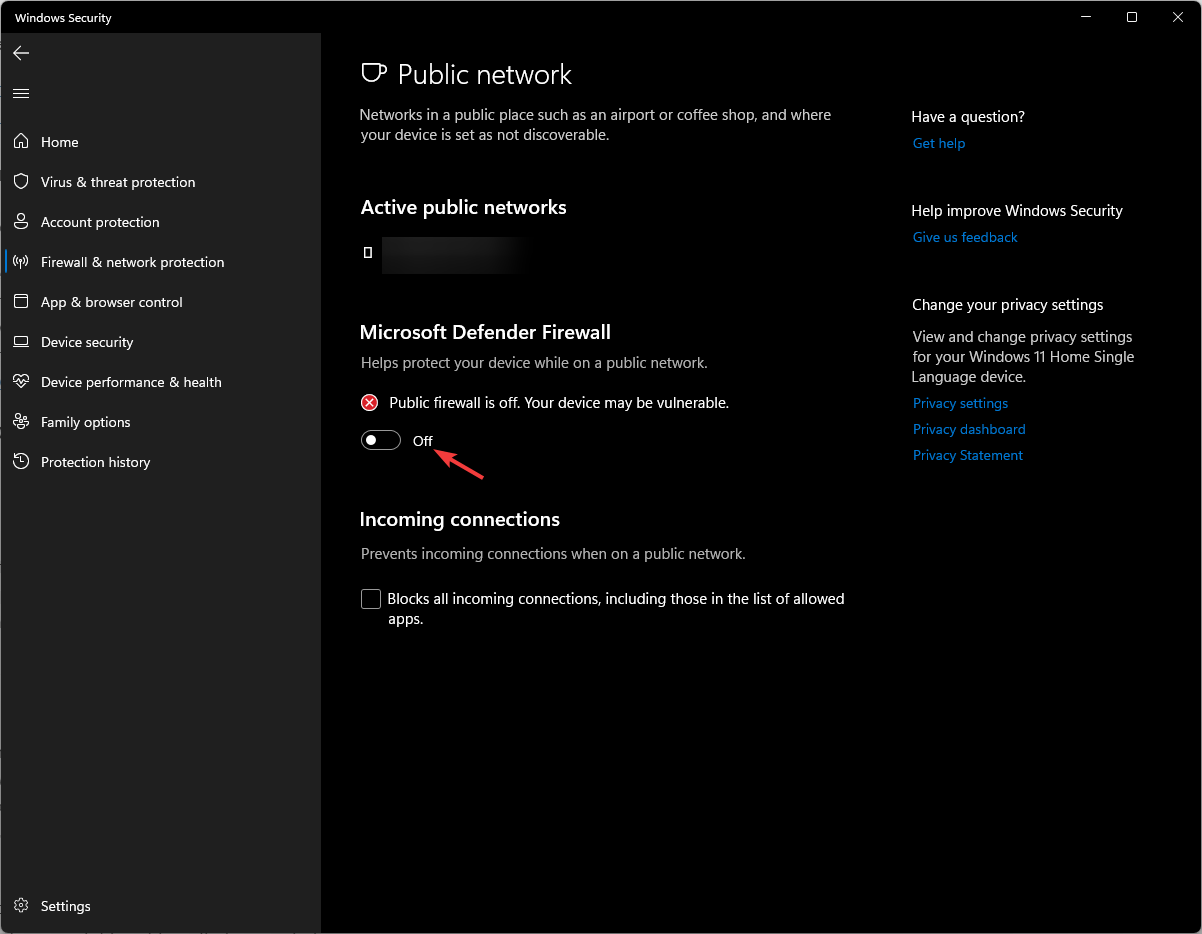The height and width of the screenshot is (934, 1202).
Task: Open the Privacy settings link
Action: pyautogui.click(x=960, y=403)
